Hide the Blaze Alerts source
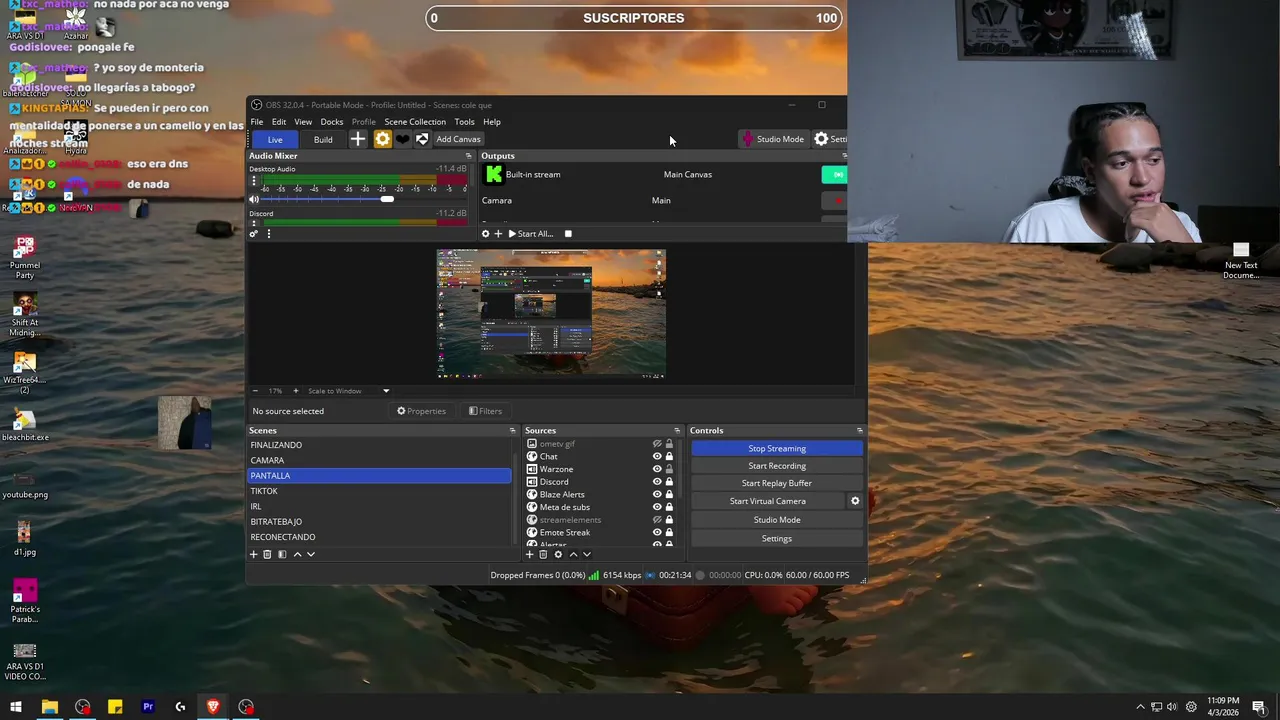Viewport: 1280px width, 720px height. click(x=657, y=494)
